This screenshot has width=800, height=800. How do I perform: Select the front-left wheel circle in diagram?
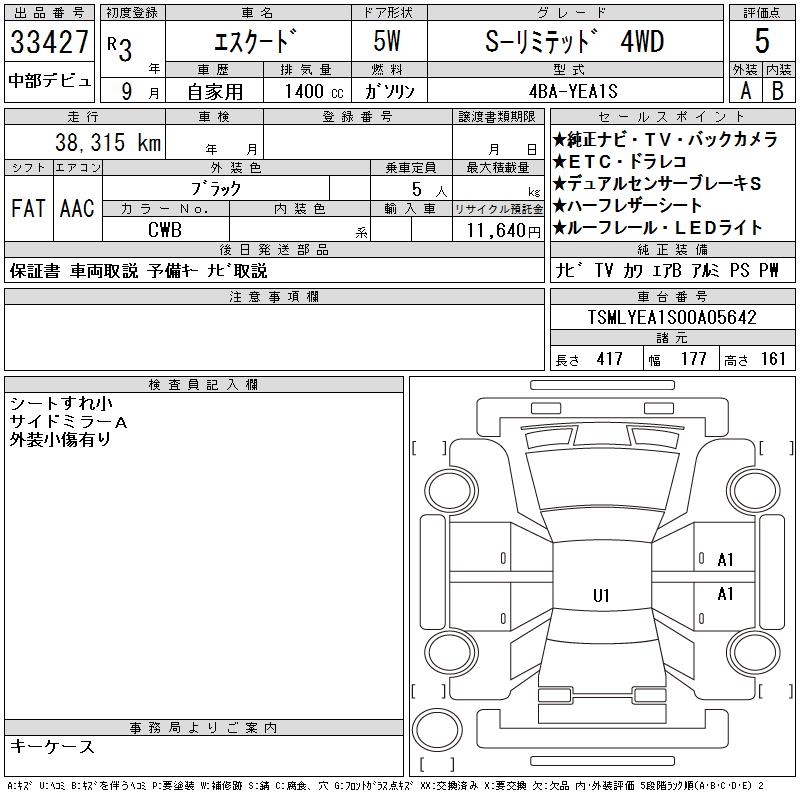(x=451, y=492)
